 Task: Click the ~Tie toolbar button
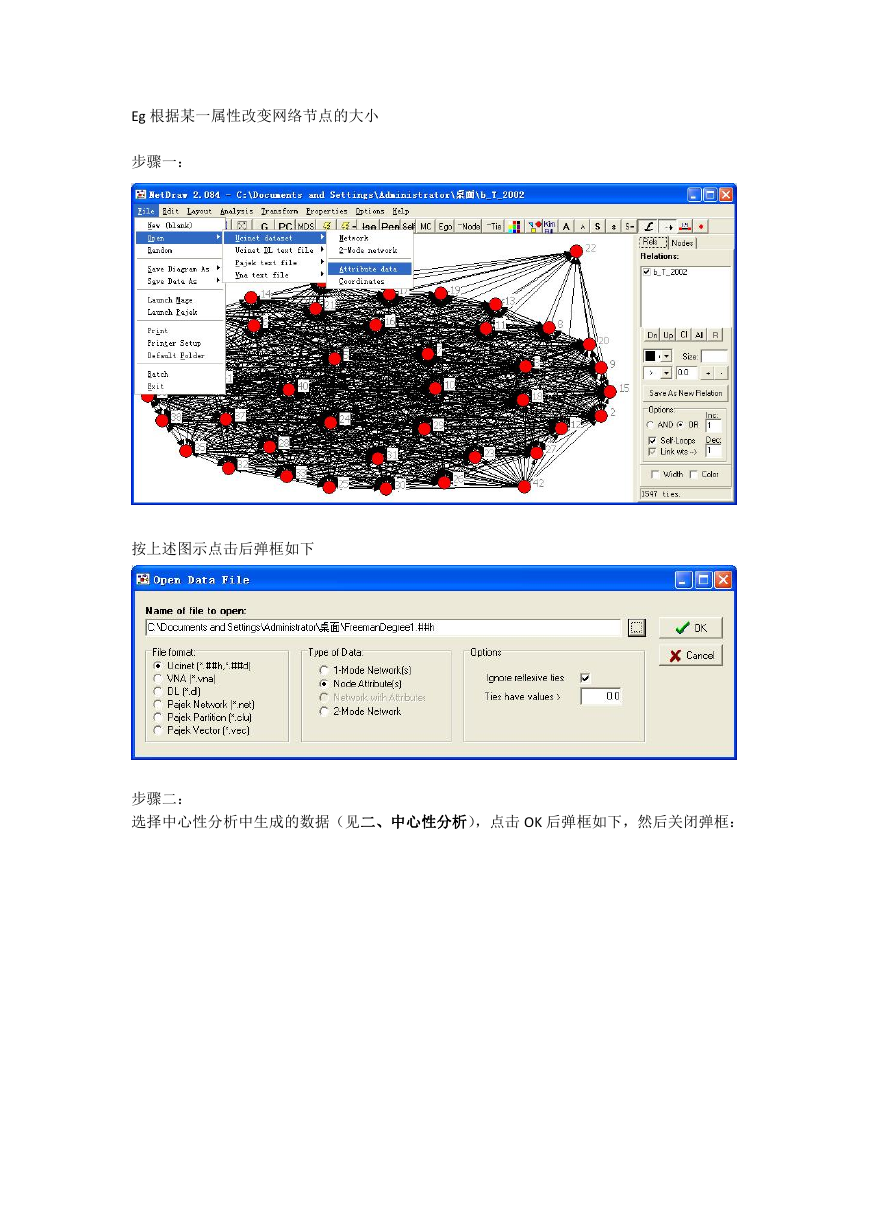(x=492, y=226)
